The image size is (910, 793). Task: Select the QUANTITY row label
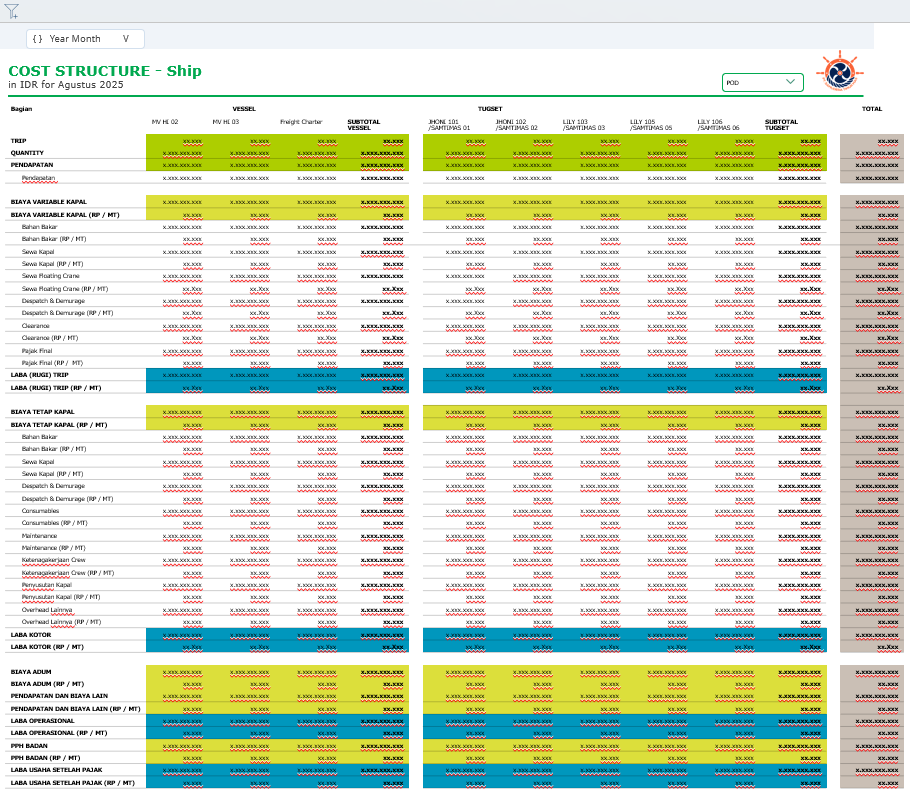[27, 153]
